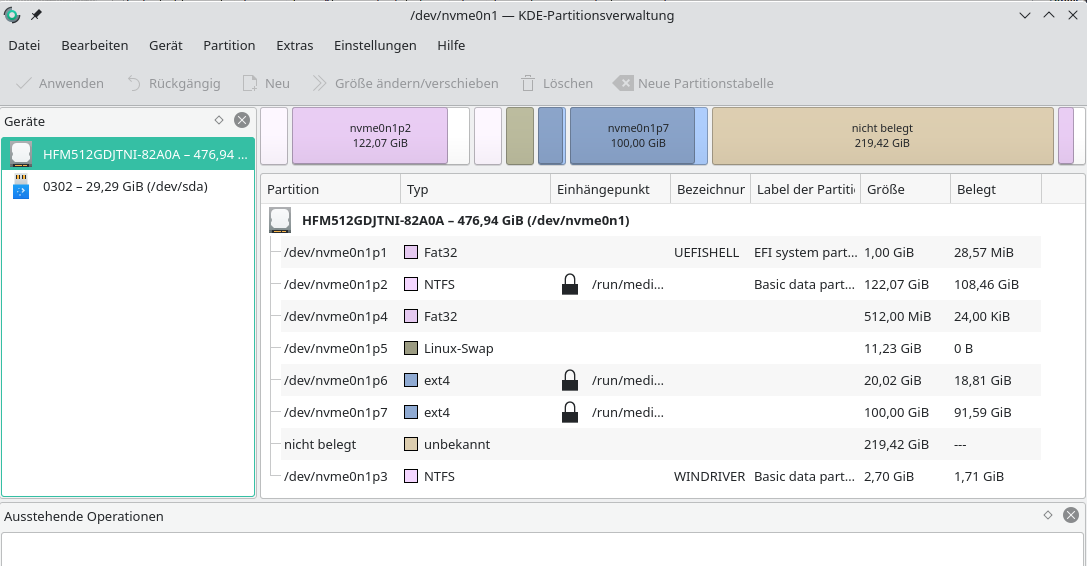Open the Einstellungen menu
Screen dimensions: 1087x566
point(375,46)
